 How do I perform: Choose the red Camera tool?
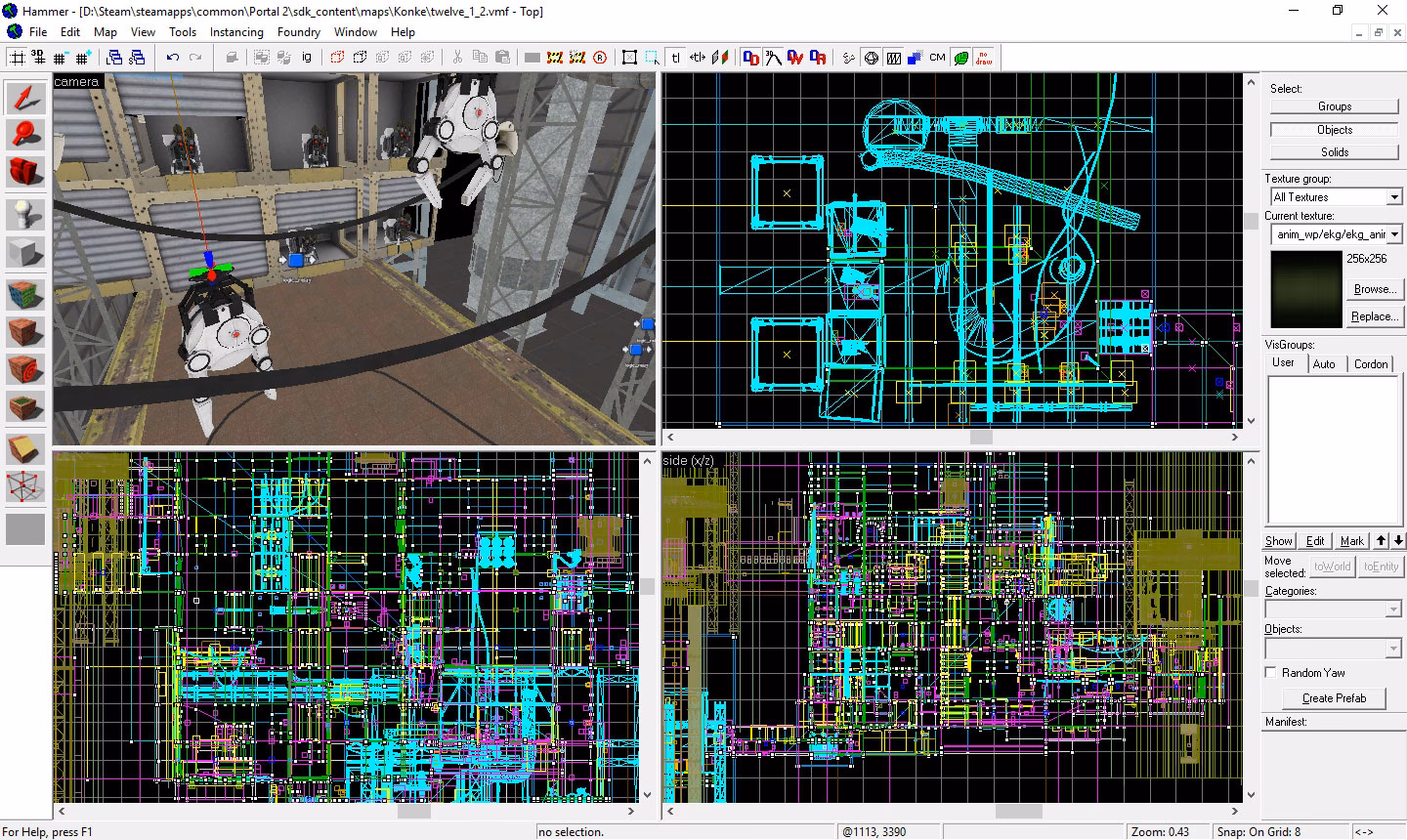[25, 173]
